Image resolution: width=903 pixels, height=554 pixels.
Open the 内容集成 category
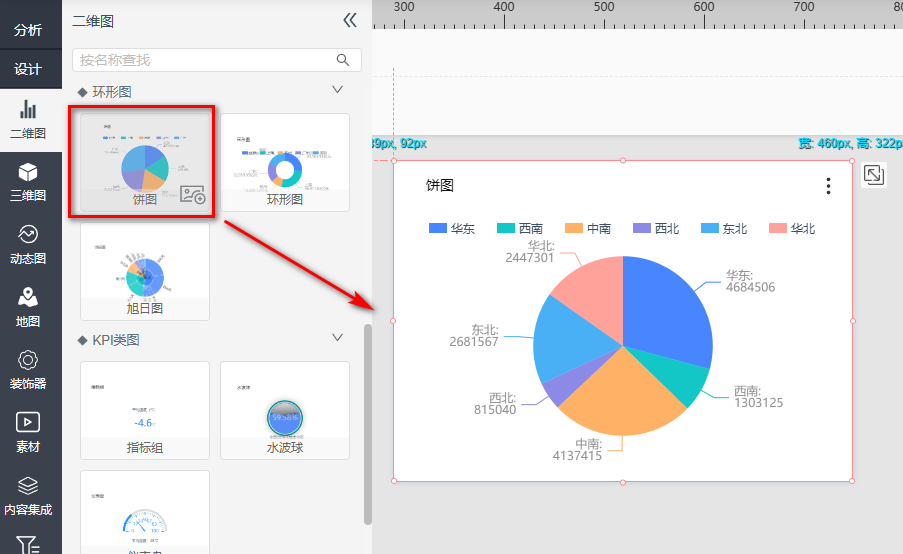[x=28, y=495]
